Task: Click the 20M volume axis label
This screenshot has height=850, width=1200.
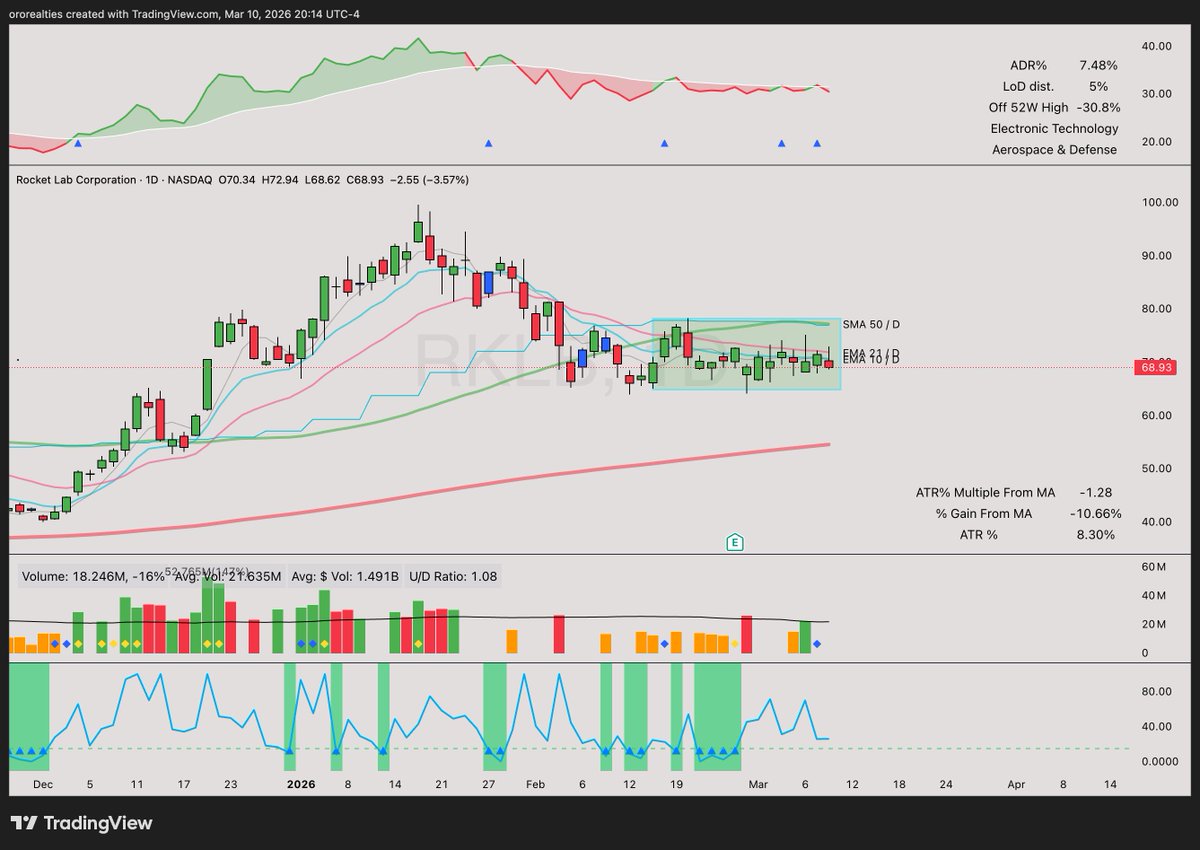Action: tap(1154, 624)
